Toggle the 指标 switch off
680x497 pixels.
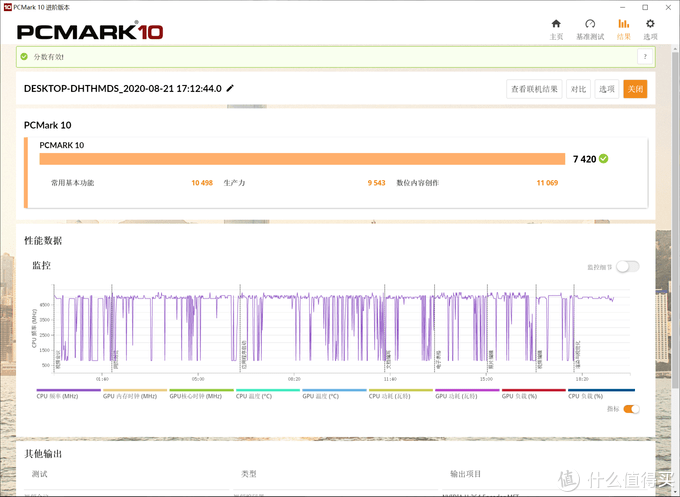pos(631,409)
